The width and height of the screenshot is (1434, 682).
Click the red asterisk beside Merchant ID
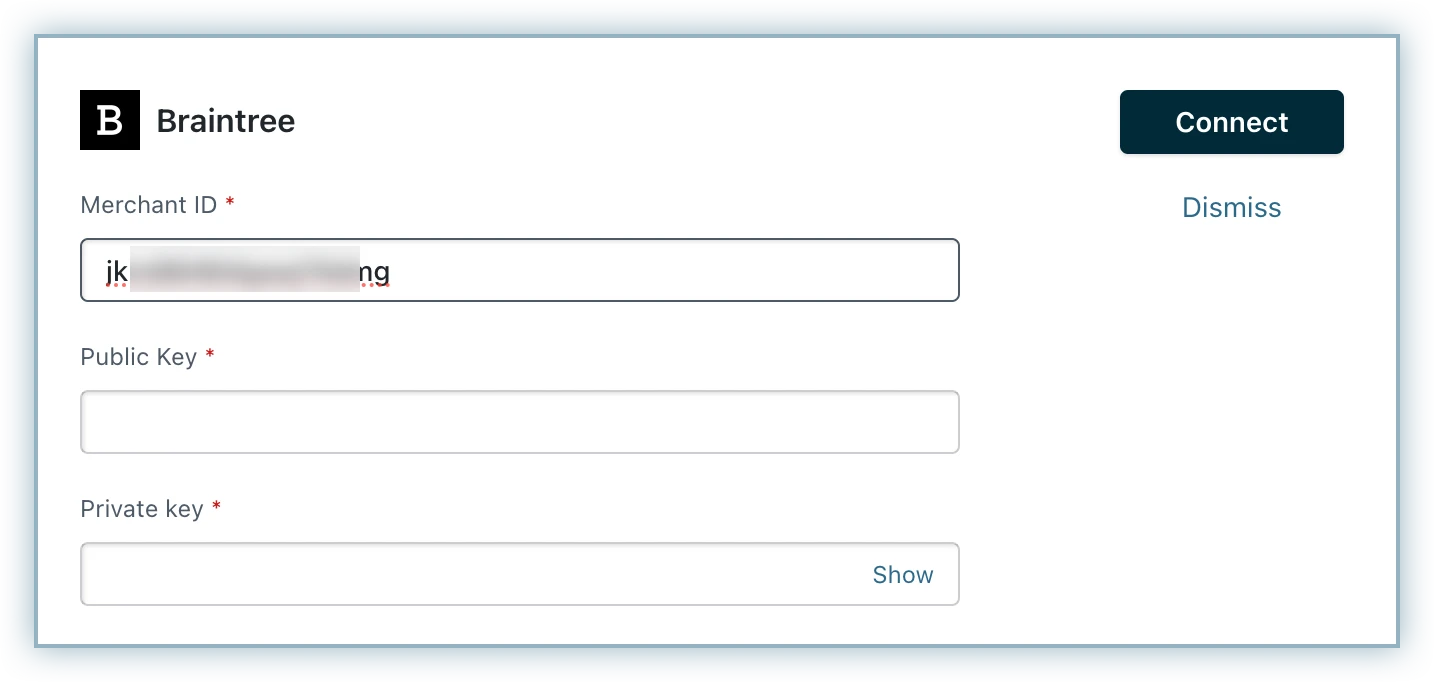pos(230,204)
